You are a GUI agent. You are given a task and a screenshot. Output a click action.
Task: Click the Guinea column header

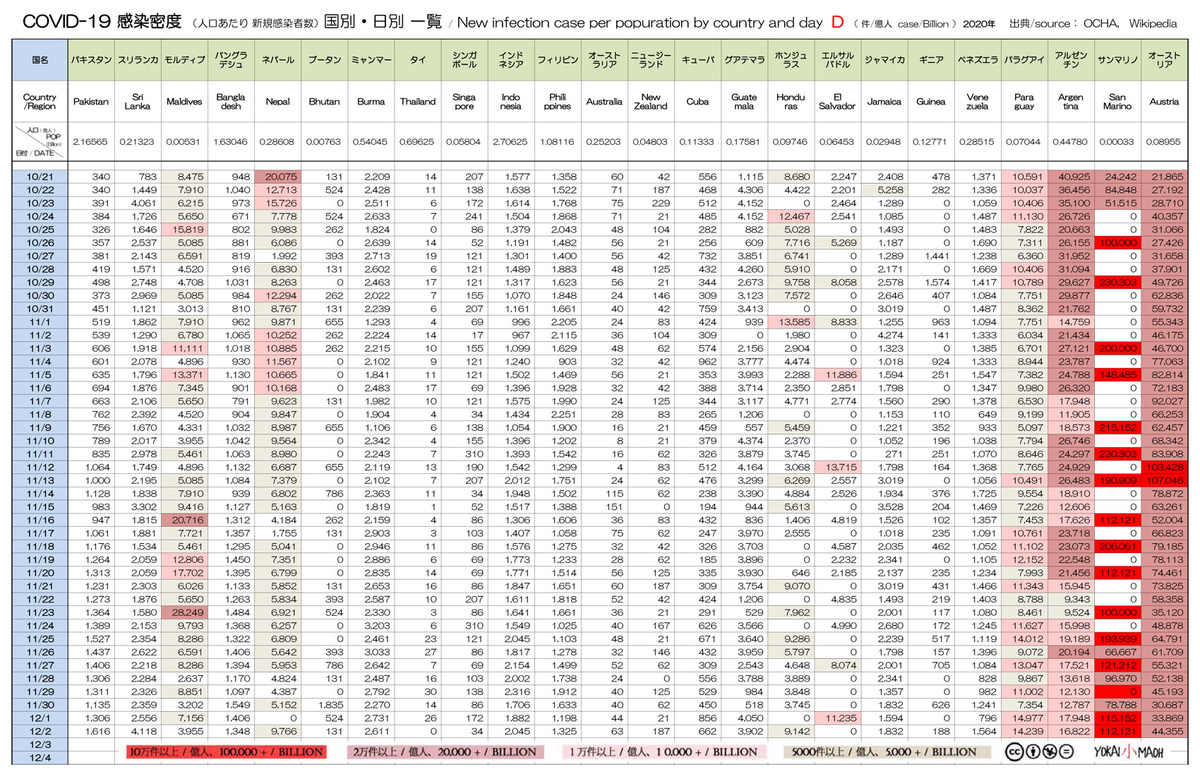(x=930, y=102)
